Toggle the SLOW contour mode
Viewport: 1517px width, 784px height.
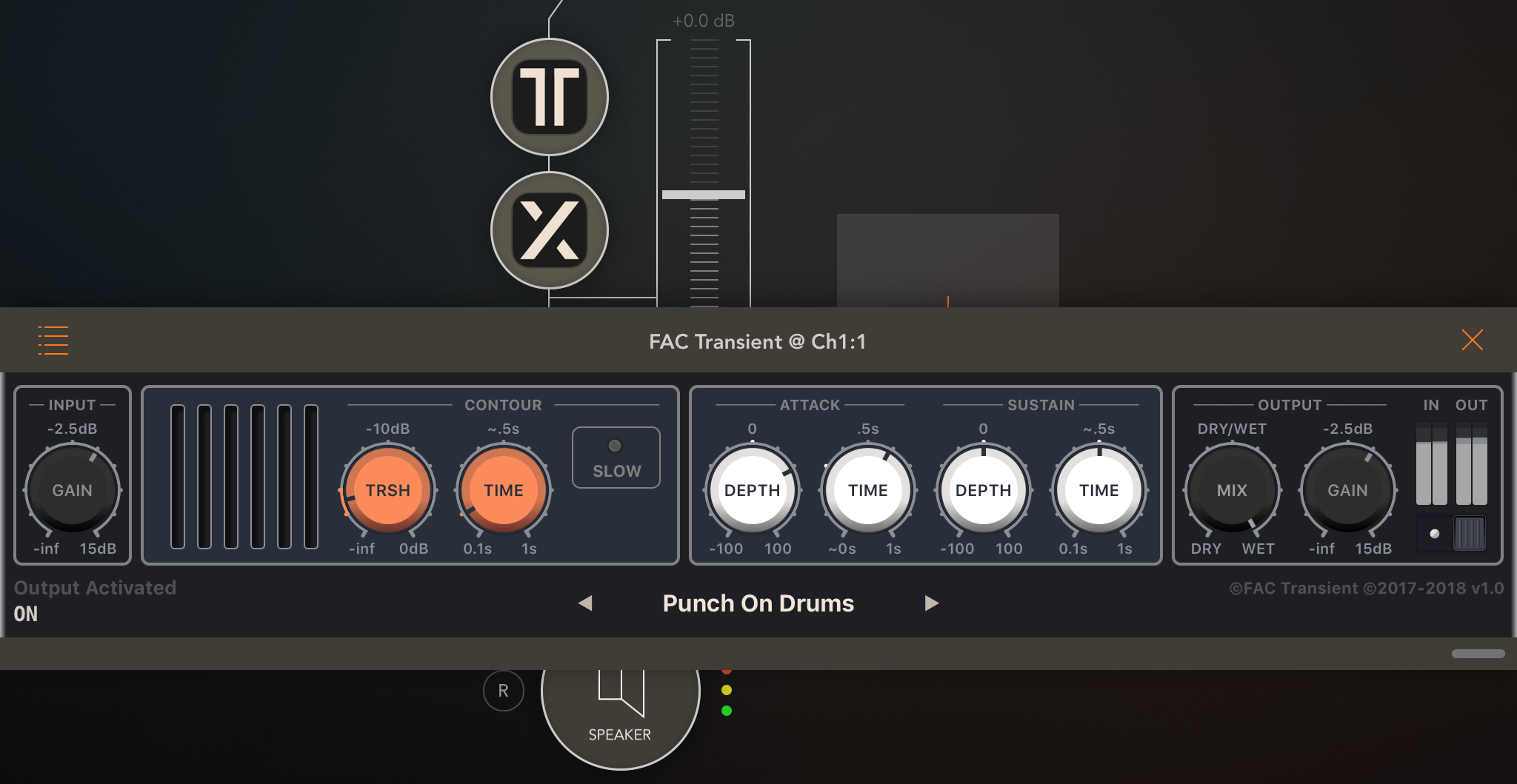coord(616,458)
